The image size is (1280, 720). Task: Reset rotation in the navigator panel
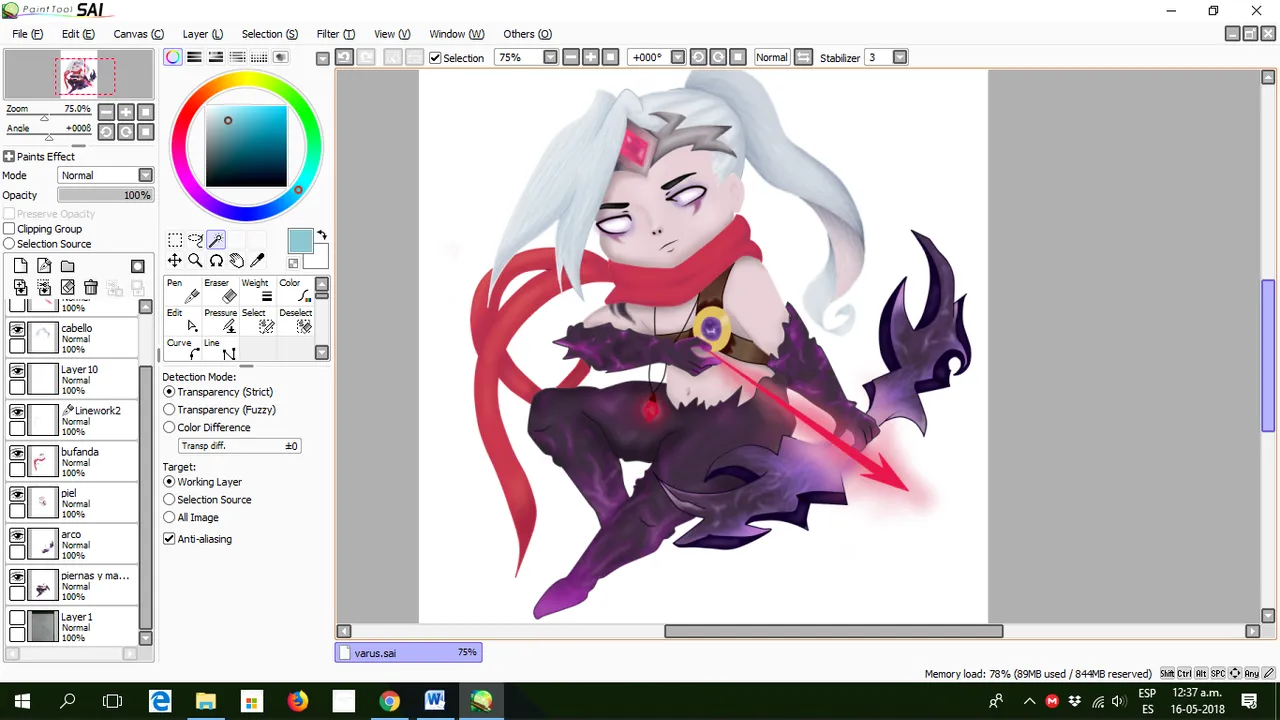tap(146, 132)
